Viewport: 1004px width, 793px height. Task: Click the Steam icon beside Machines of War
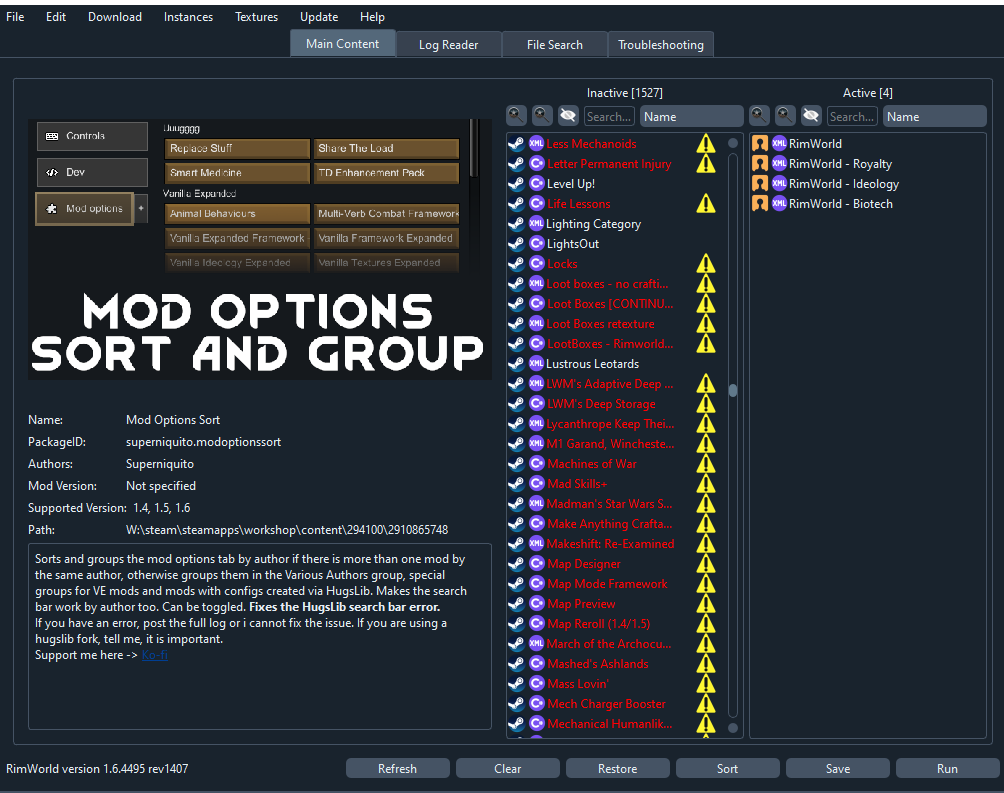[516, 464]
